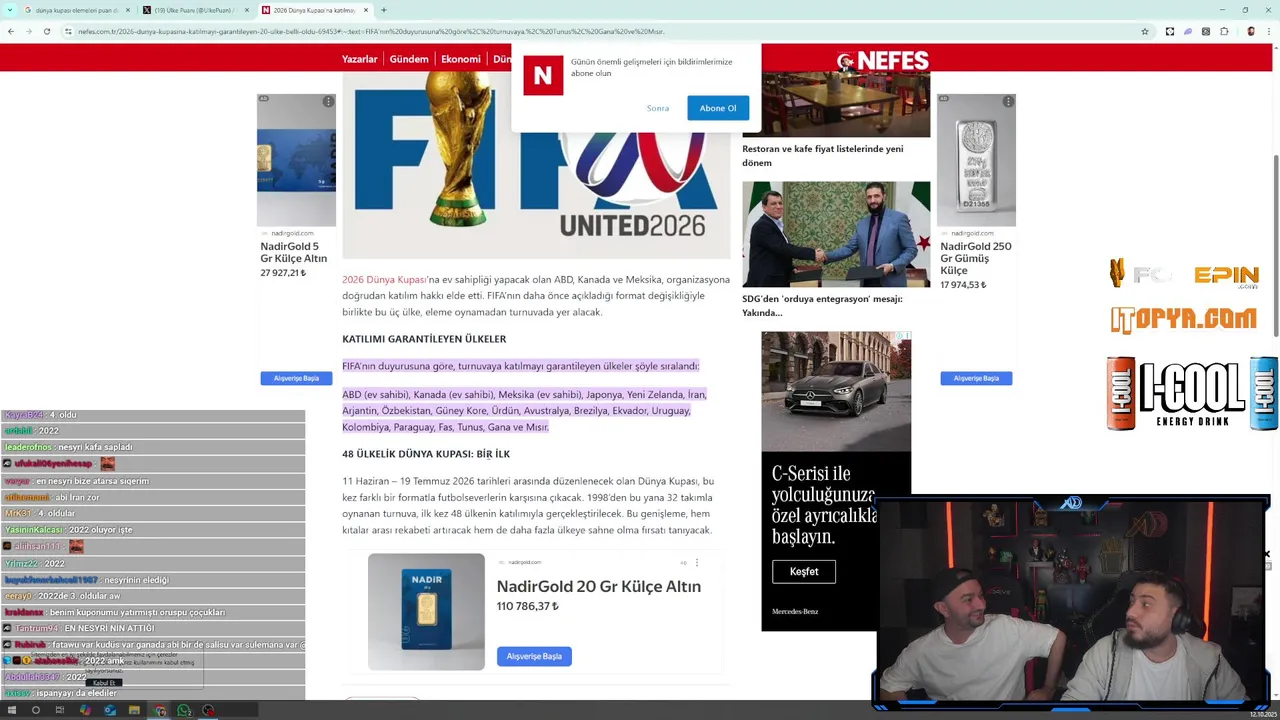This screenshot has height=720, width=1280.
Task: Click Alışverişe Başla under NadirGold 250 Gr
Action: coord(976,378)
